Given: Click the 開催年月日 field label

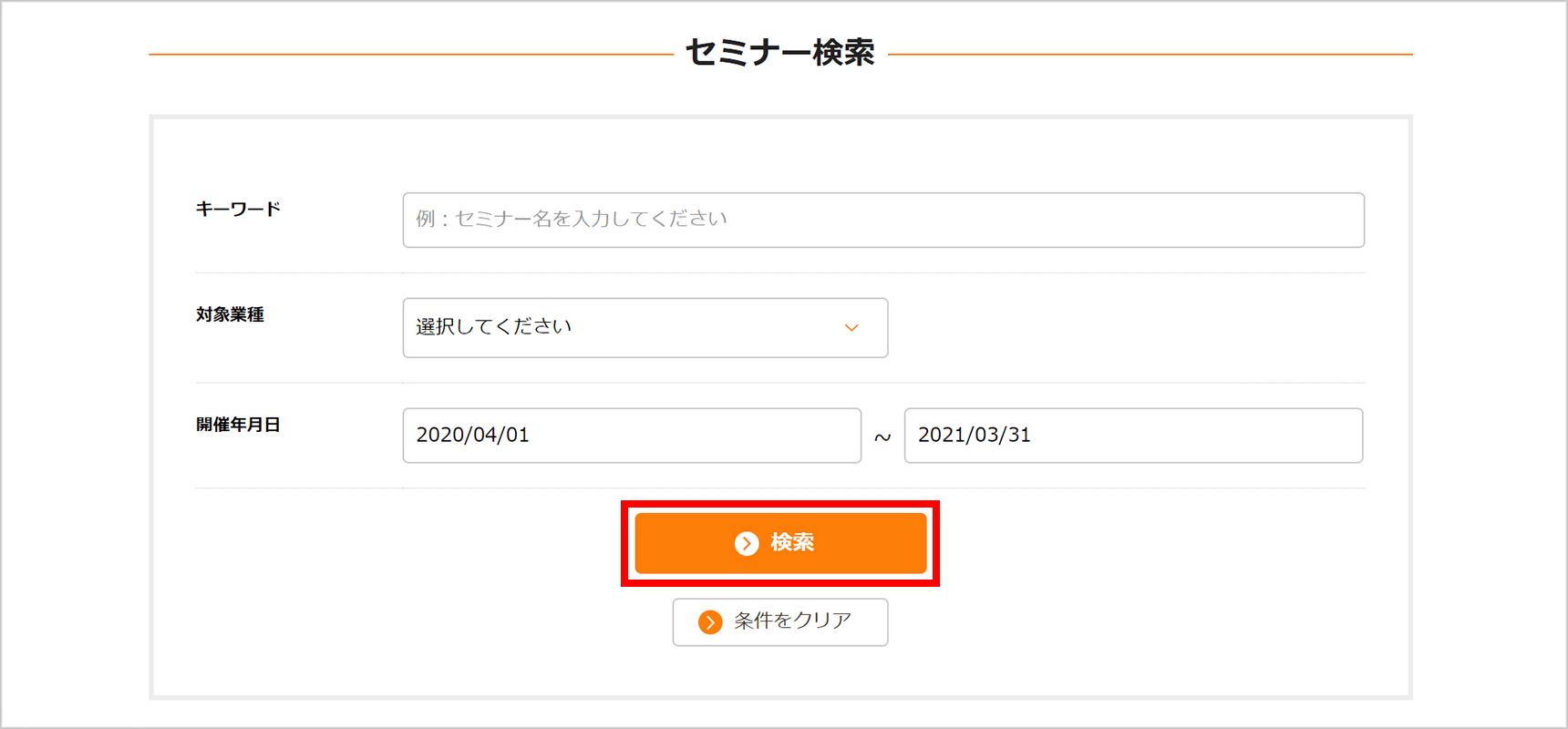Looking at the screenshot, I should tap(238, 425).
